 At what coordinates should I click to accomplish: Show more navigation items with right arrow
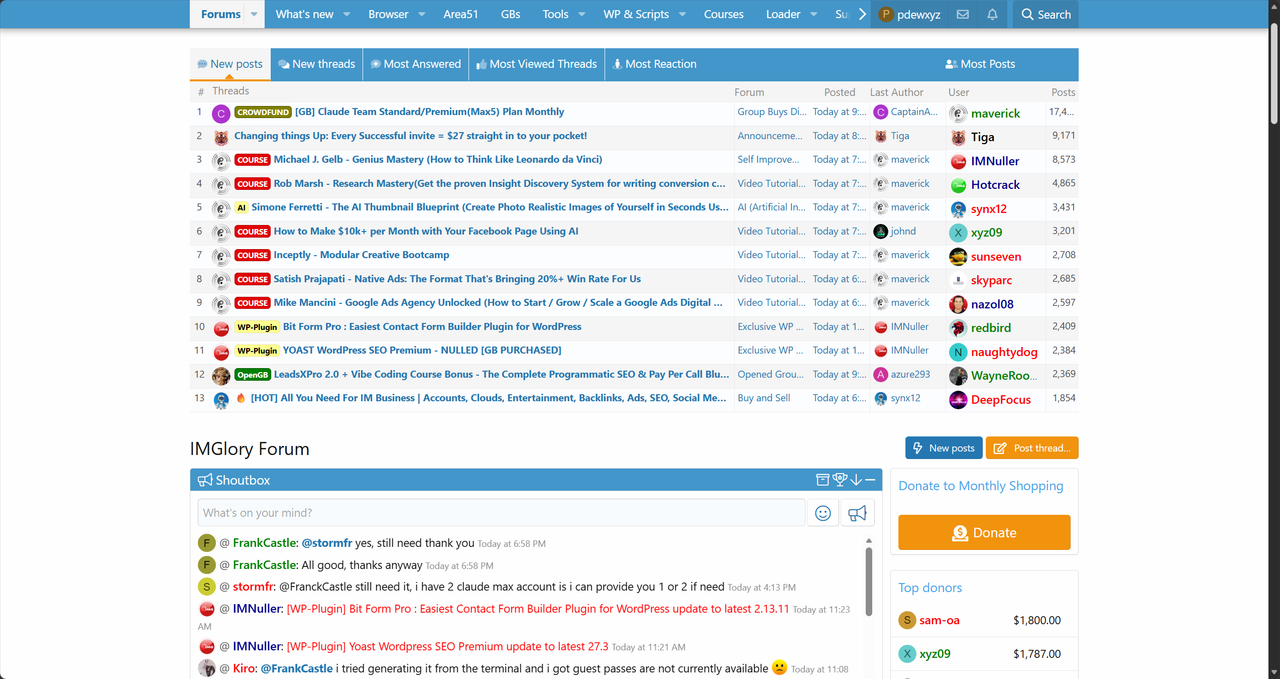(x=862, y=14)
